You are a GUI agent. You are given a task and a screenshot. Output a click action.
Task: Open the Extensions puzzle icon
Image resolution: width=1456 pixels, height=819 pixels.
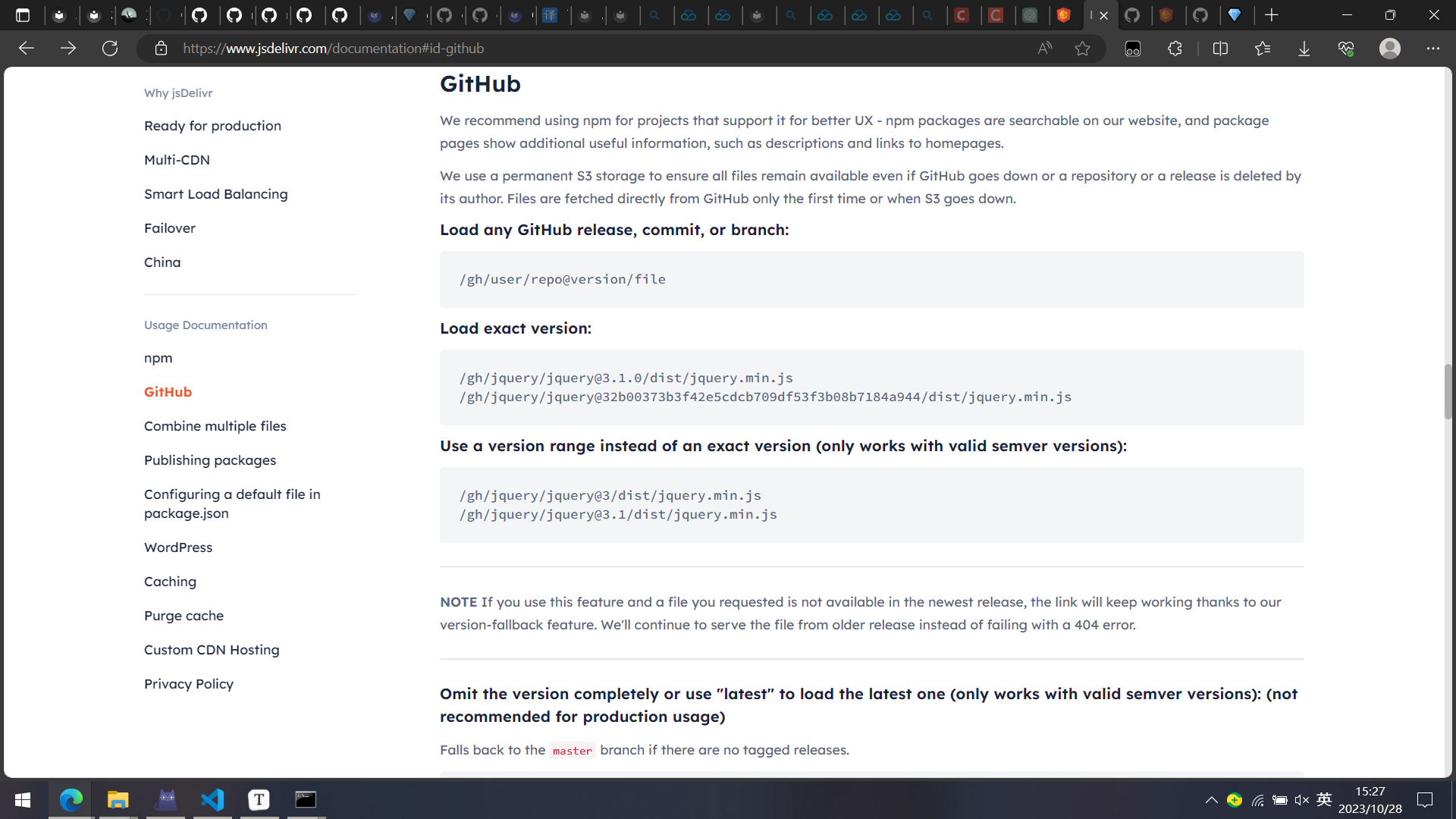click(x=1175, y=49)
